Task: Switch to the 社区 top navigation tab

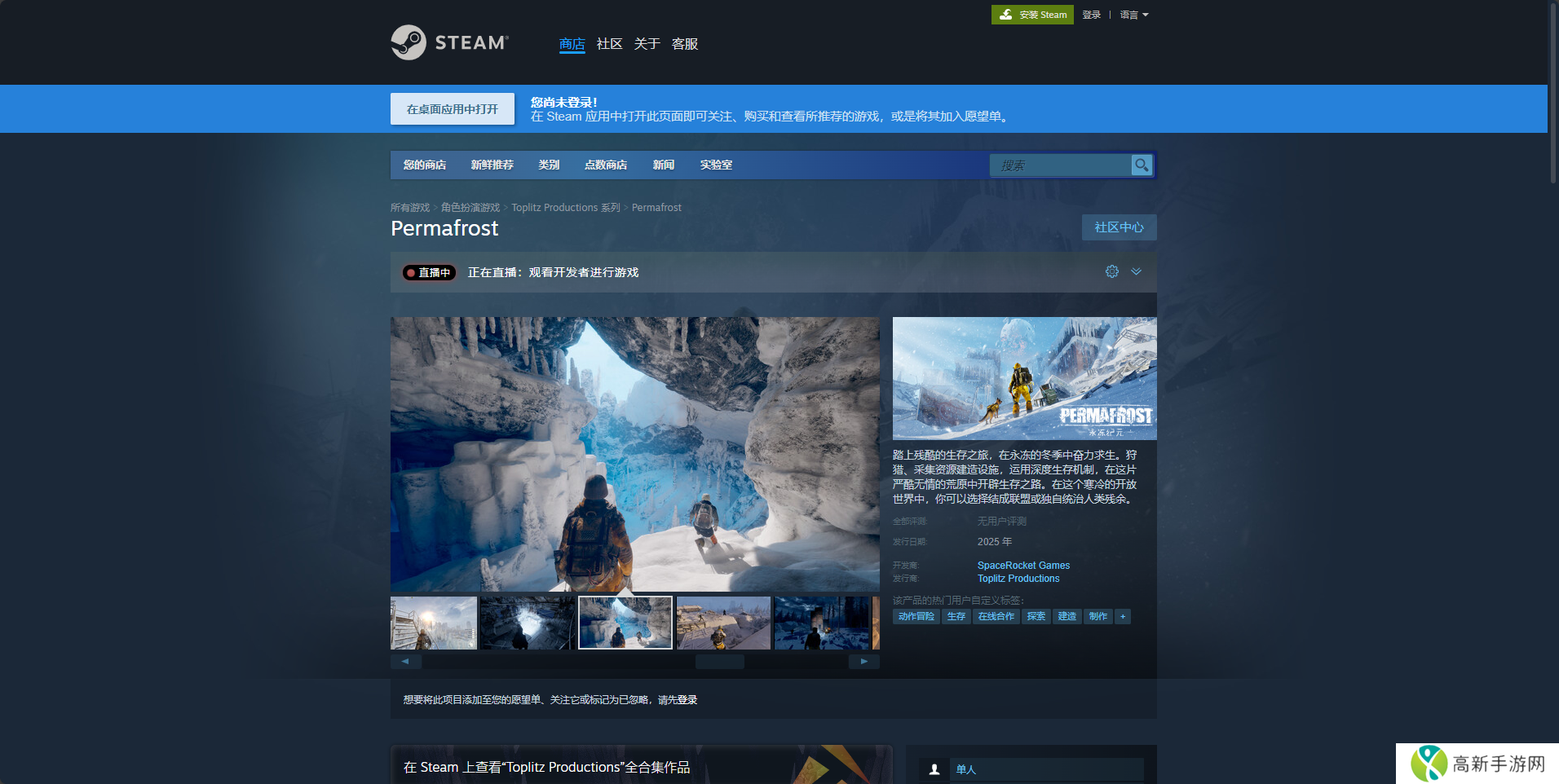Action: click(x=609, y=44)
